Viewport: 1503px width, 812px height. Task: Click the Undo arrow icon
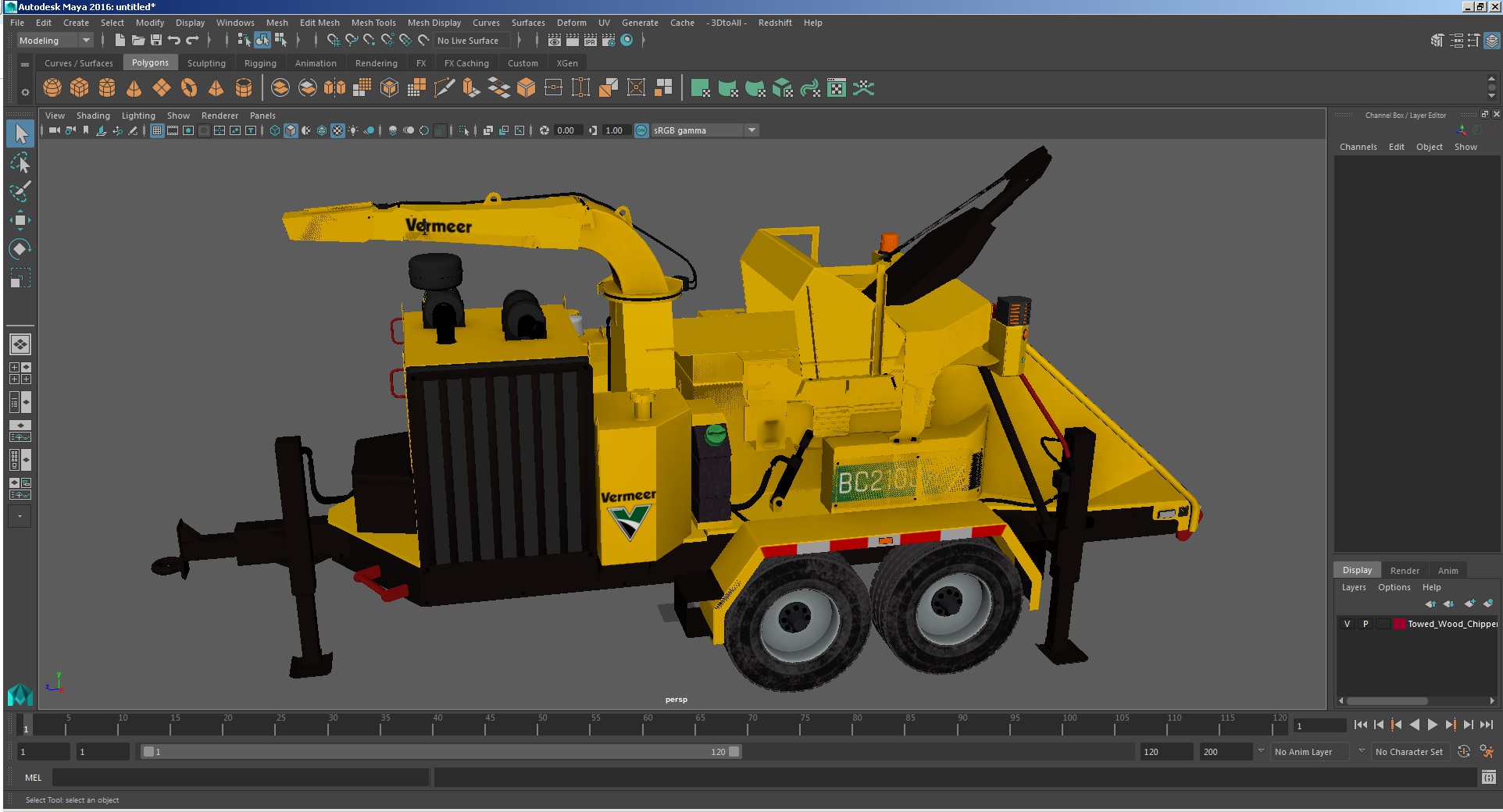point(174,41)
